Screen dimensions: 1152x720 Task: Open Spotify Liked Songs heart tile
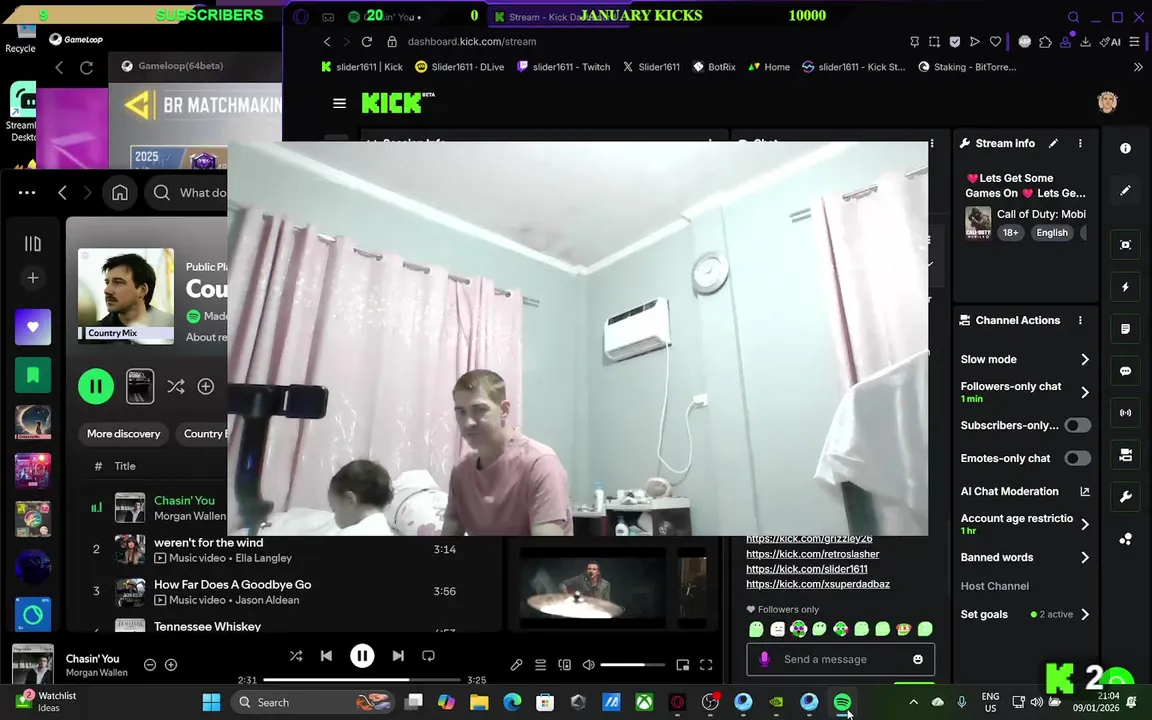coord(33,327)
